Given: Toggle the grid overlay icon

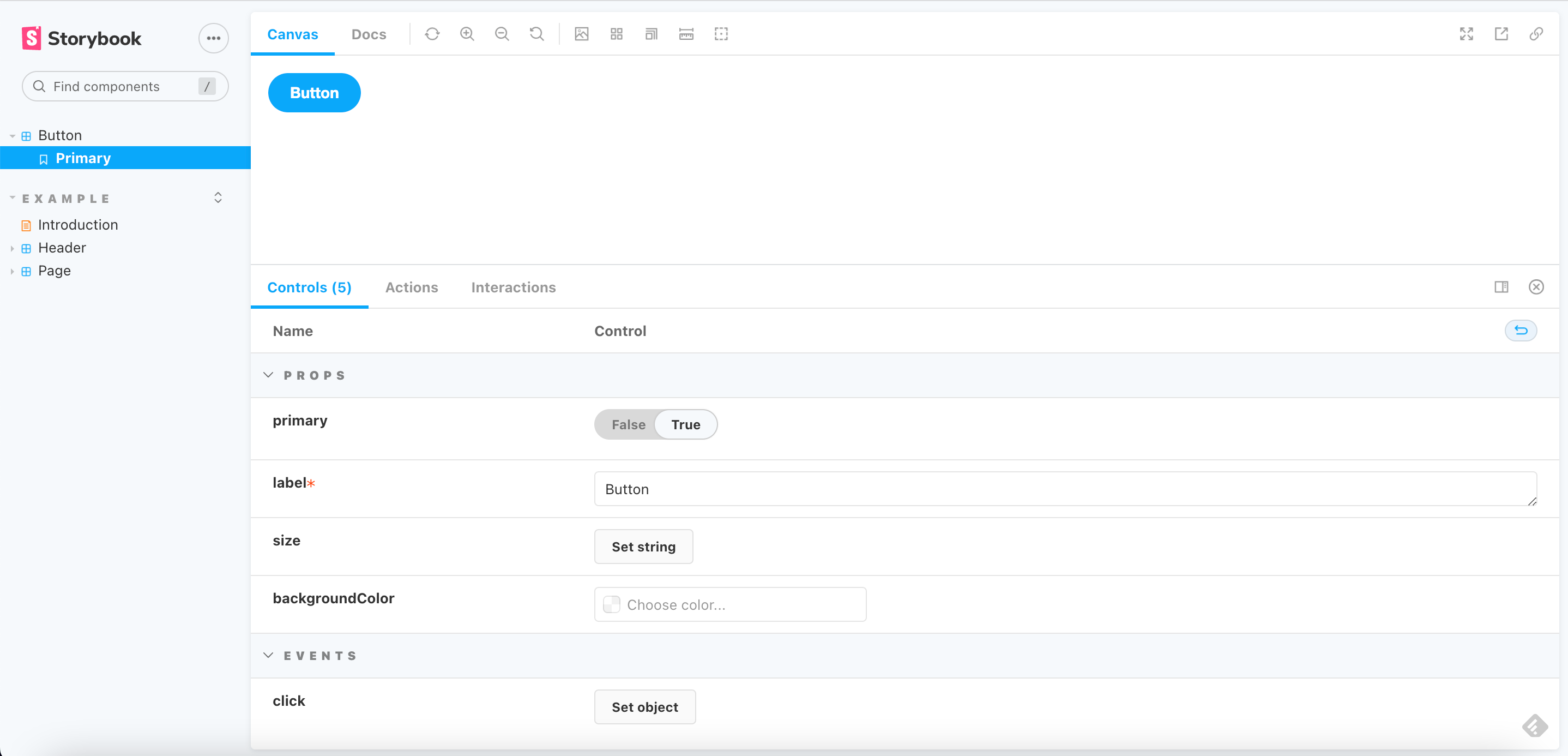Looking at the screenshot, I should pos(616,34).
